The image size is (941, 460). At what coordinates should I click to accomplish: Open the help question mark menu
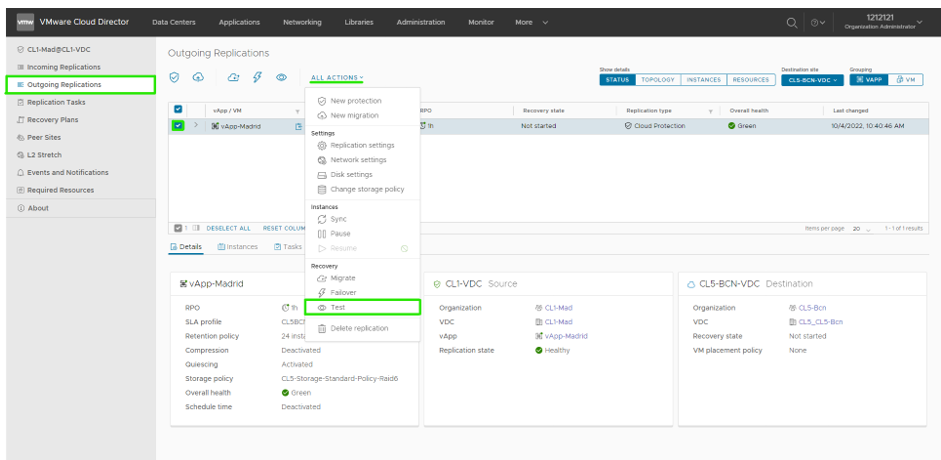click(817, 23)
